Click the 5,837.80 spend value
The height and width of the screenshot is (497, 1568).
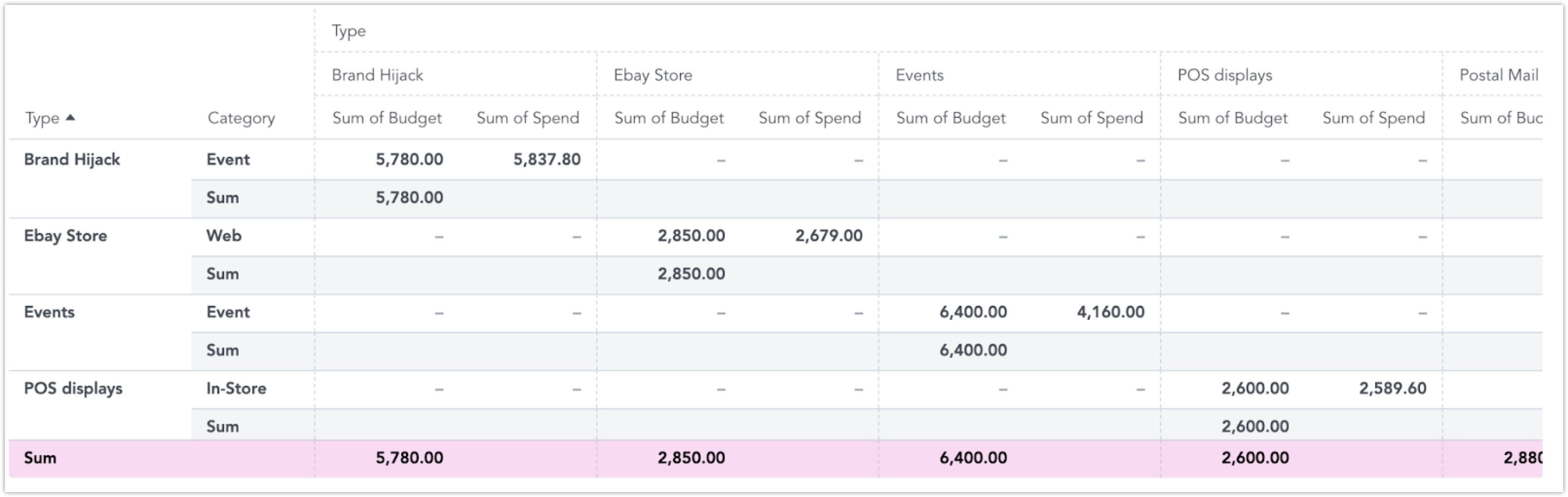click(546, 160)
